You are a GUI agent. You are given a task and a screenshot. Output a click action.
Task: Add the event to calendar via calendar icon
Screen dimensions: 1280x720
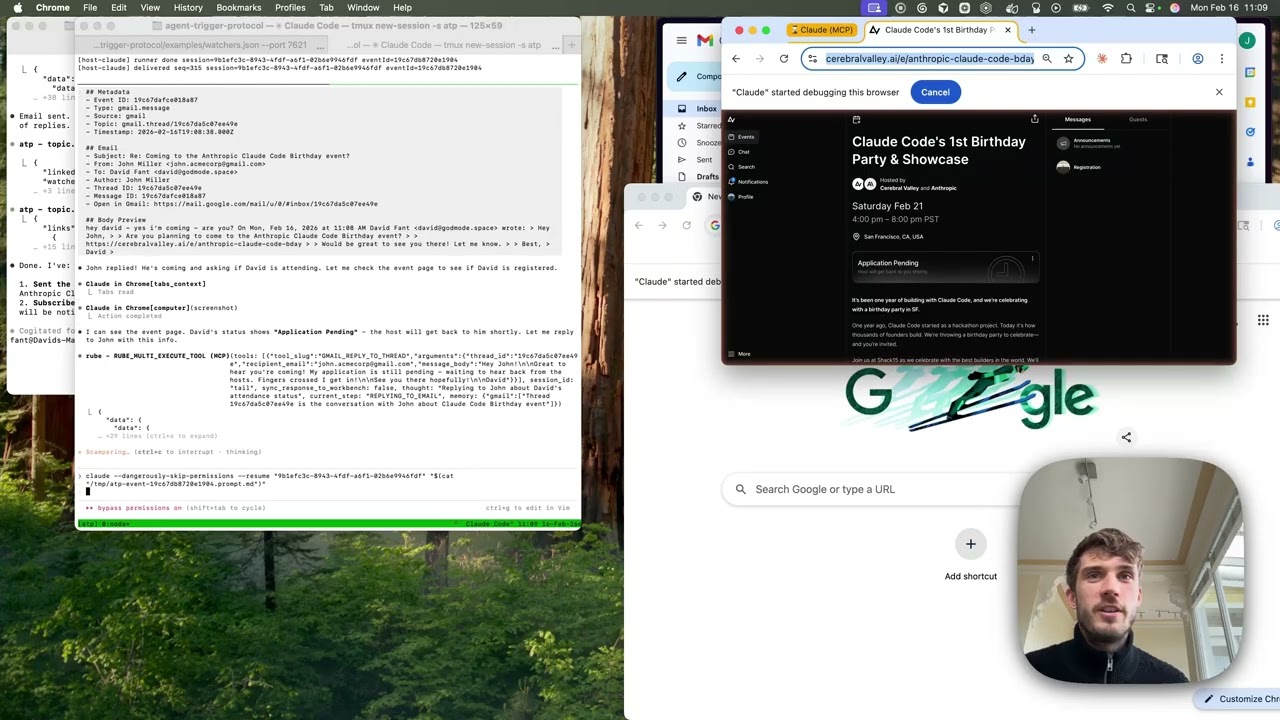coord(856,120)
